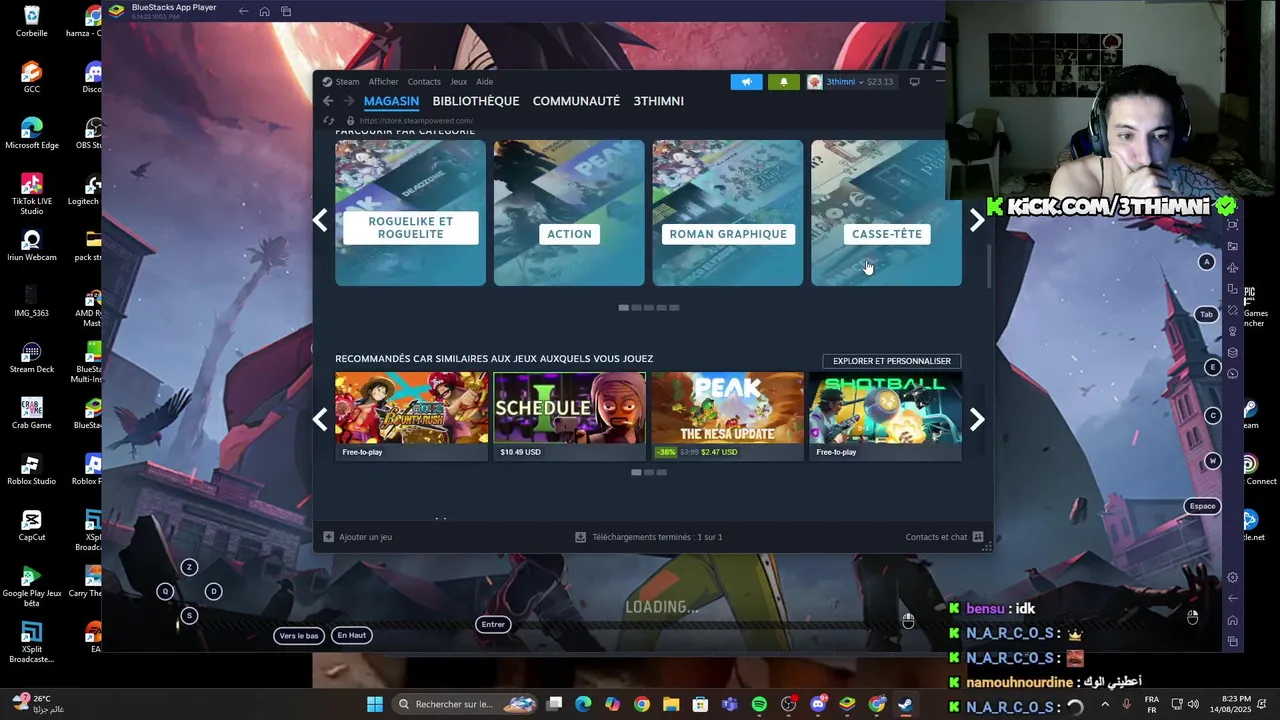Click BlueStacks title bar home icon
The image size is (1280, 720).
(264, 11)
